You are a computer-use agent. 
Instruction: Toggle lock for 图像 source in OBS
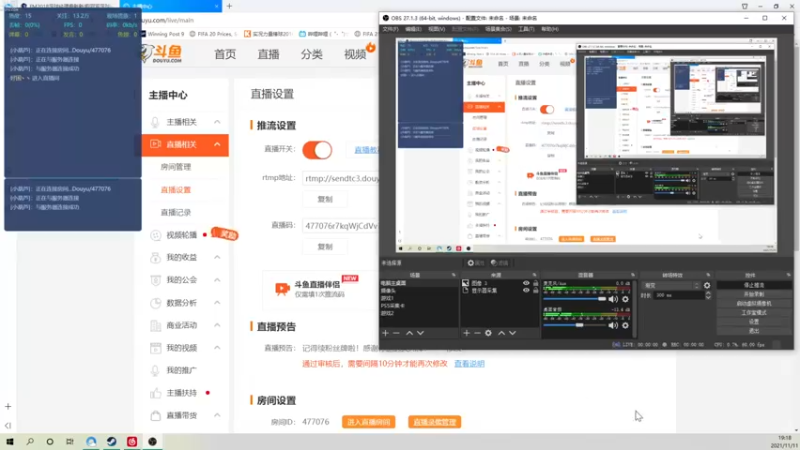tap(535, 283)
